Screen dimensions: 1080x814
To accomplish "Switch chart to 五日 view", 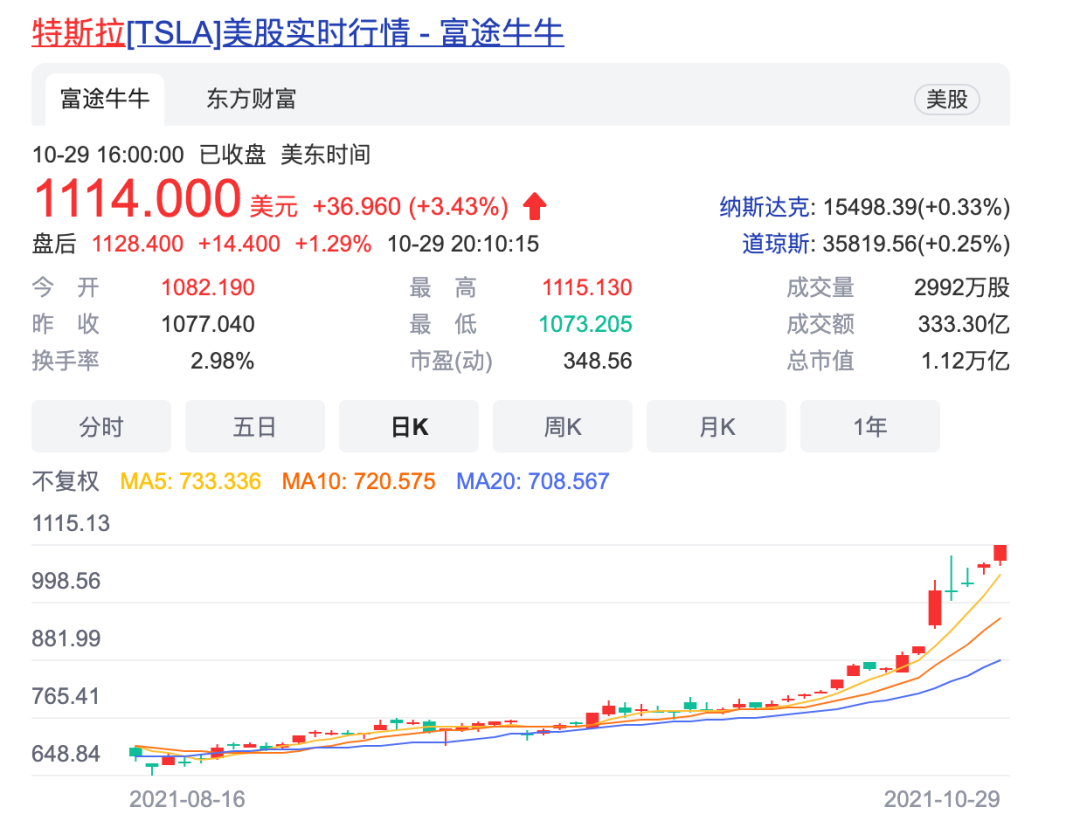I will [255, 427].
